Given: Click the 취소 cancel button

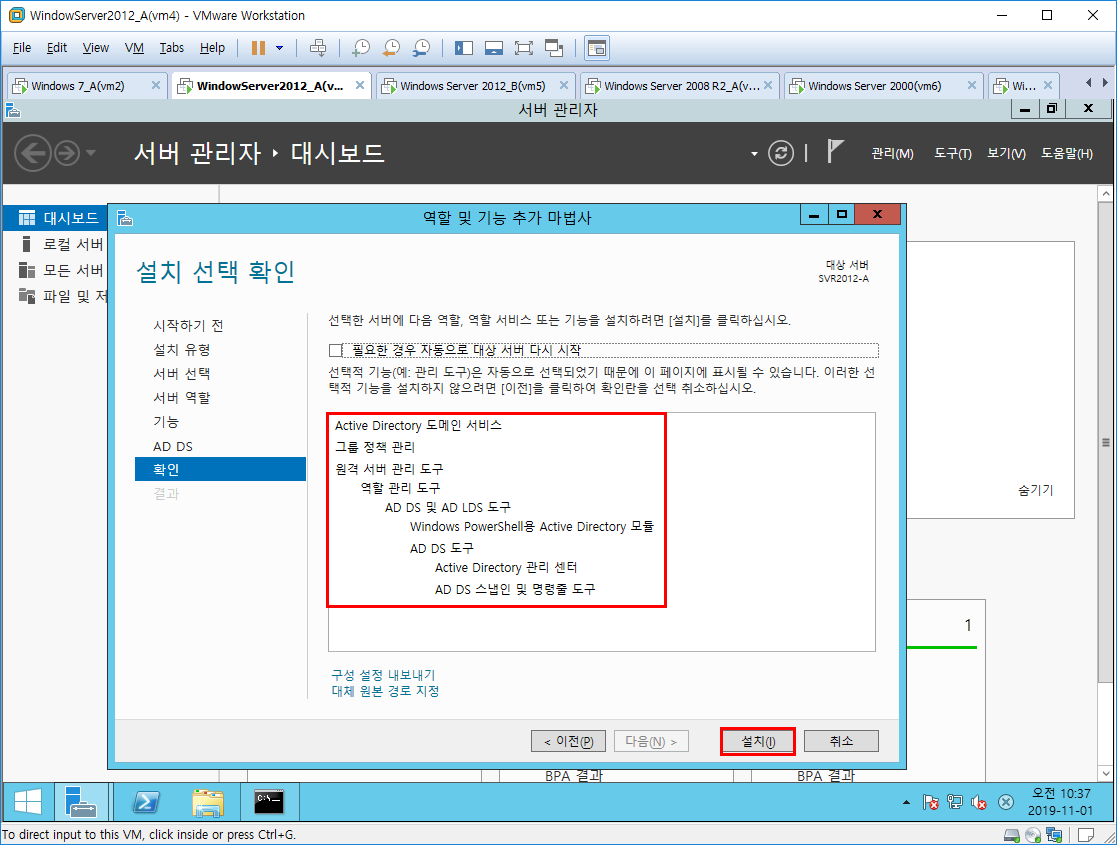Looking at the screenshot, I should (841, 741).
